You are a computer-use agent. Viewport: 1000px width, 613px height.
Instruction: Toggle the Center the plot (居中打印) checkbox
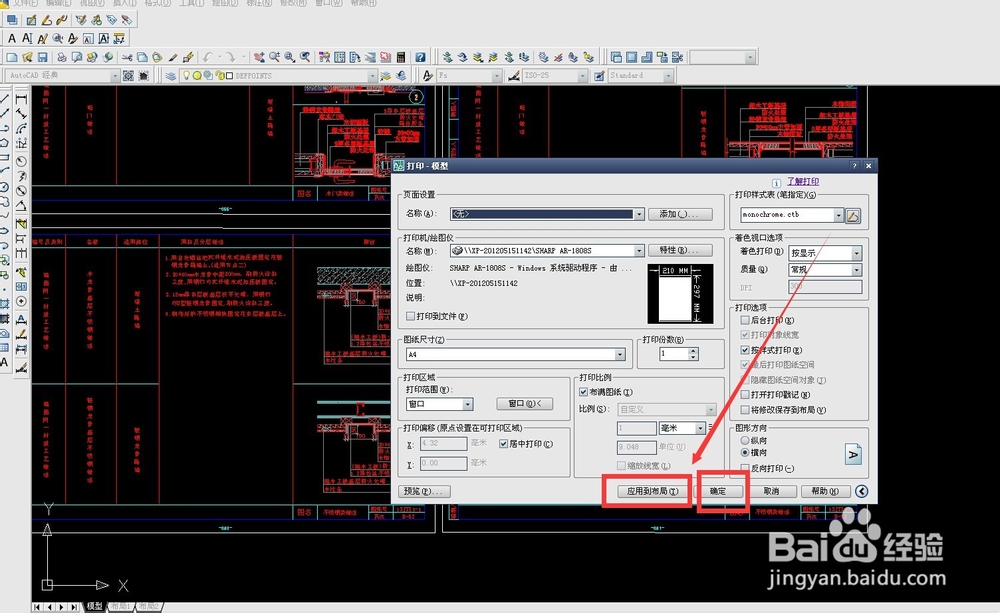[503, 443]
